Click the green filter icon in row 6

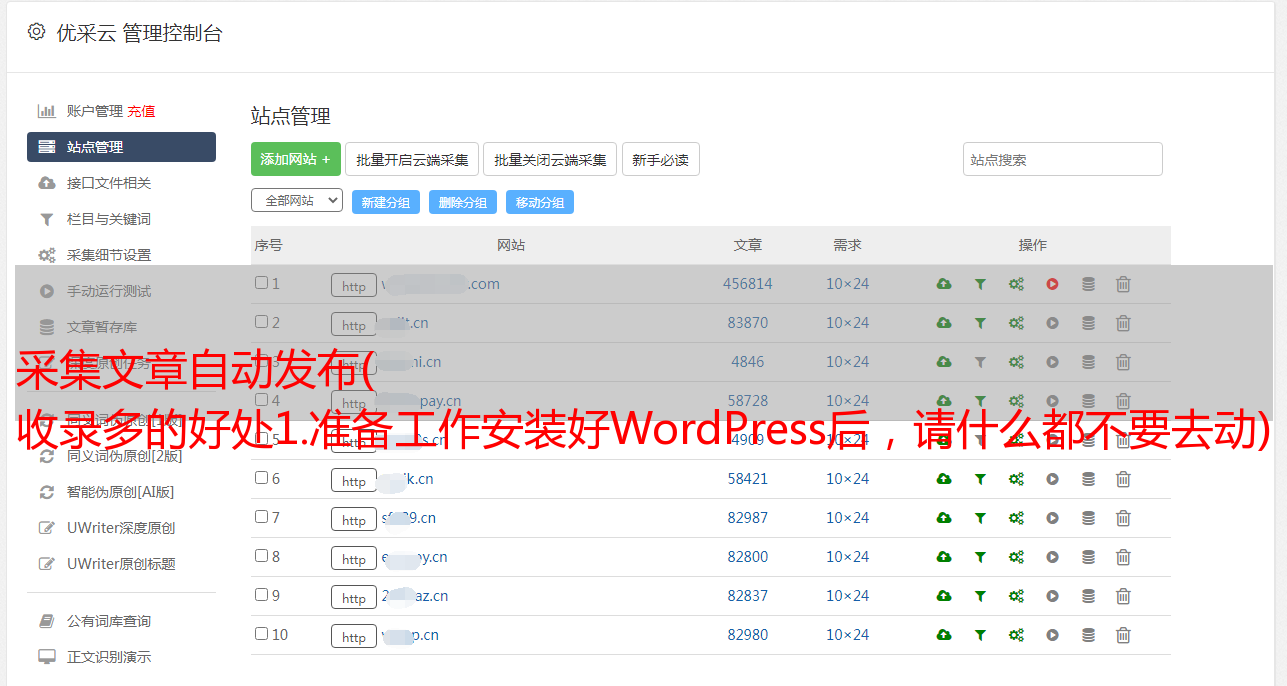pos(980,479)
